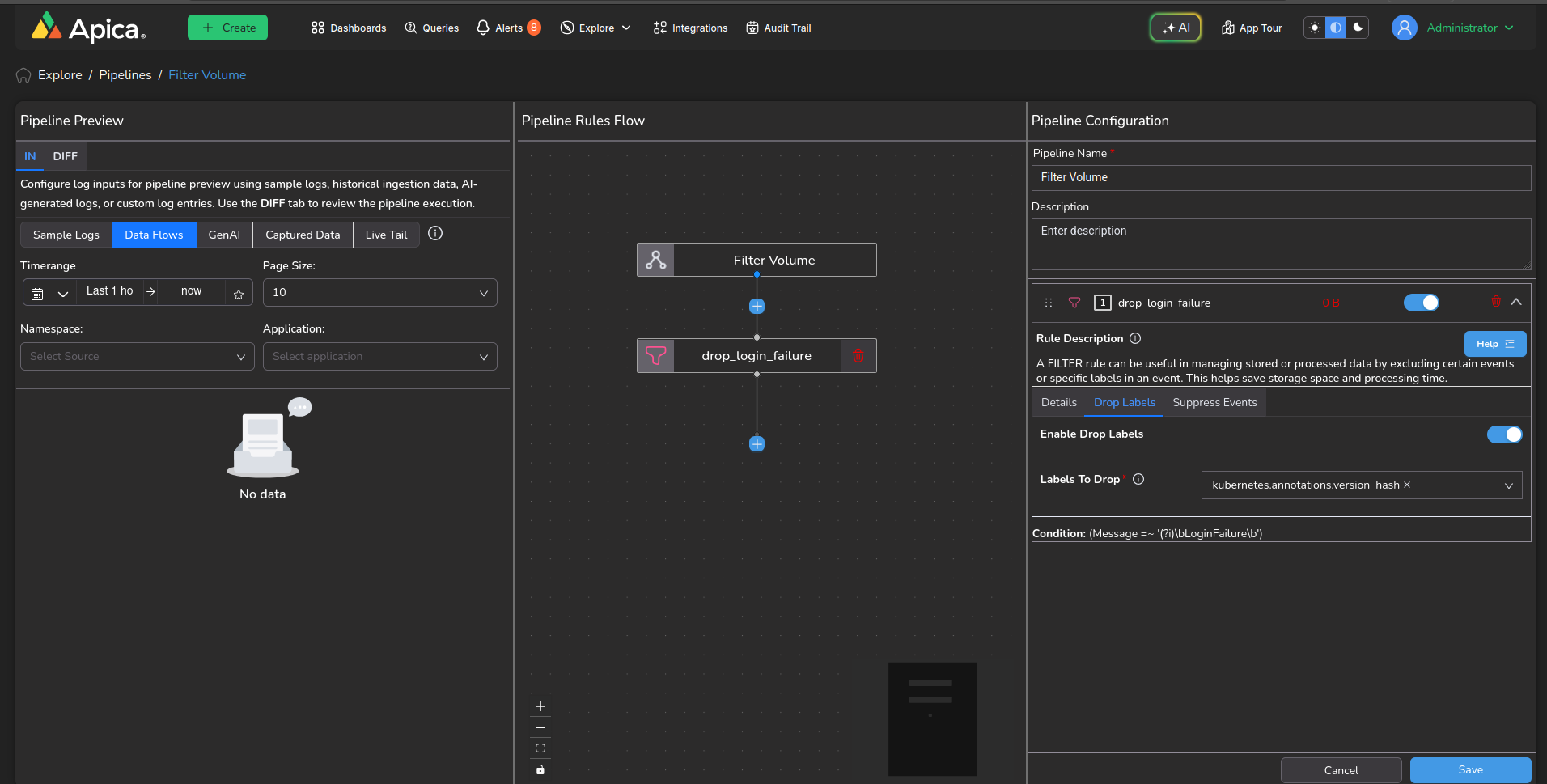Switch to the Suppress Events tab

click(x=1214, y=403)
